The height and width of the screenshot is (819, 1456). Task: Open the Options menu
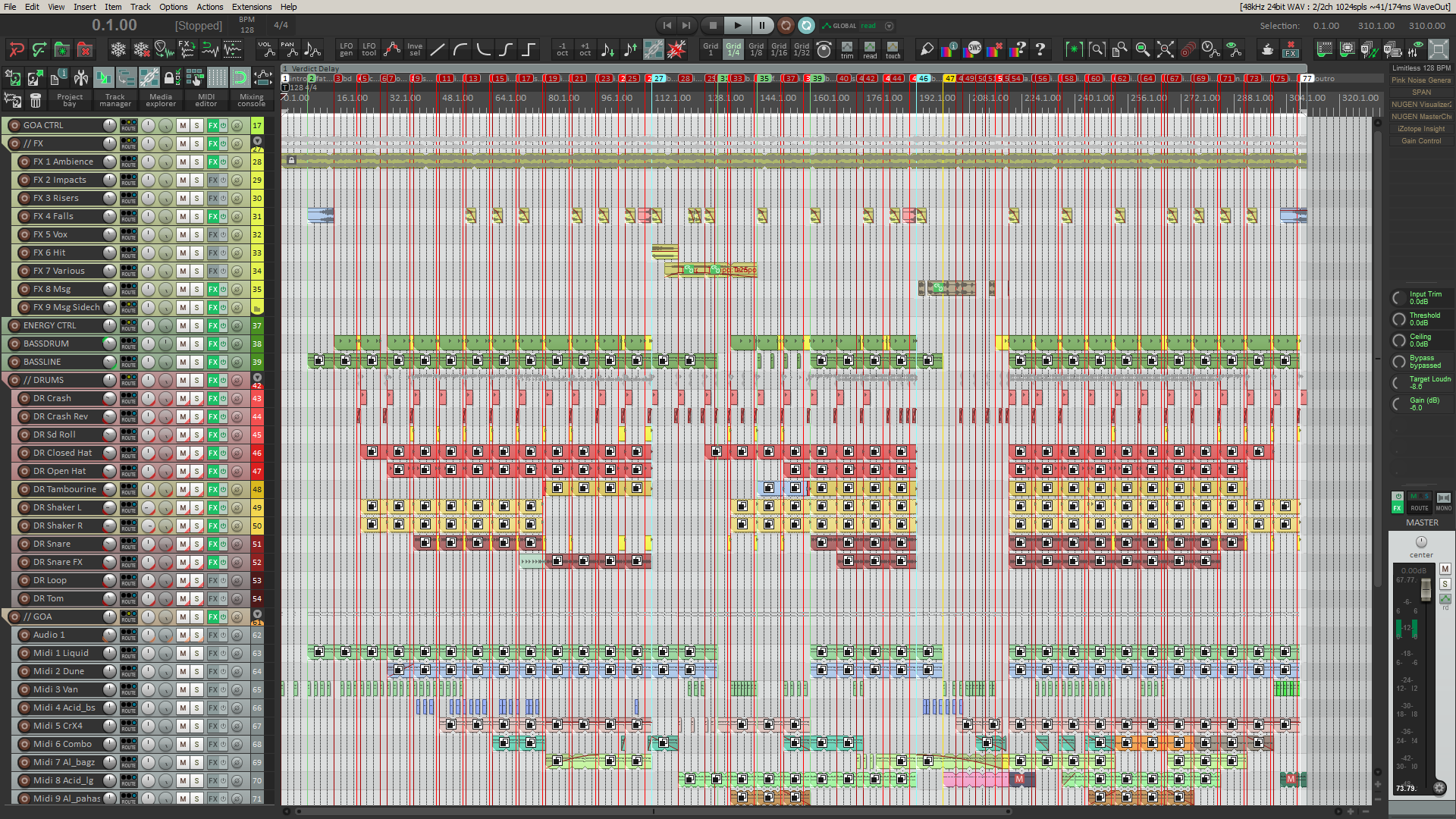[173, 7]
